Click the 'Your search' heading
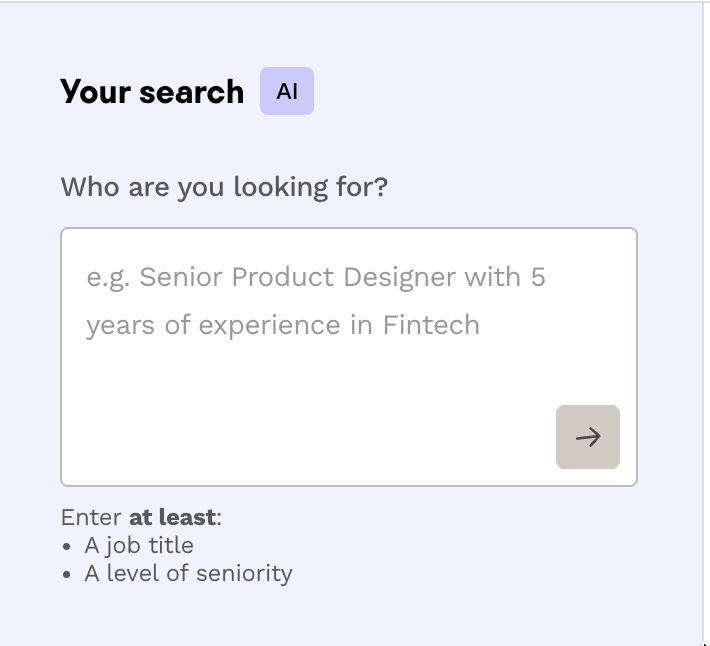The image size is (710, 646). coord(152,91)
